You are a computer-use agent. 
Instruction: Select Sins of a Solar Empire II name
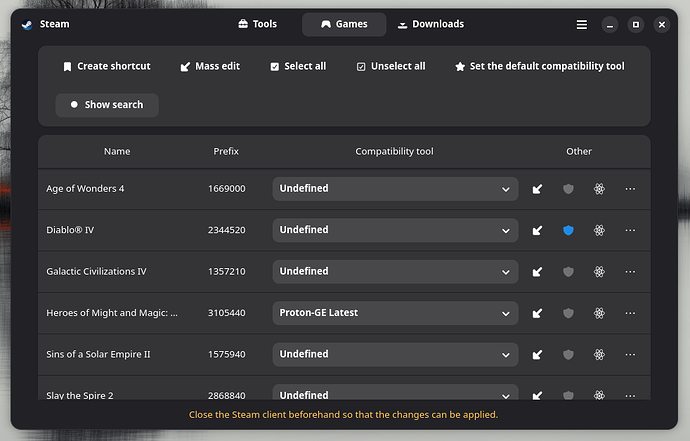98,354
